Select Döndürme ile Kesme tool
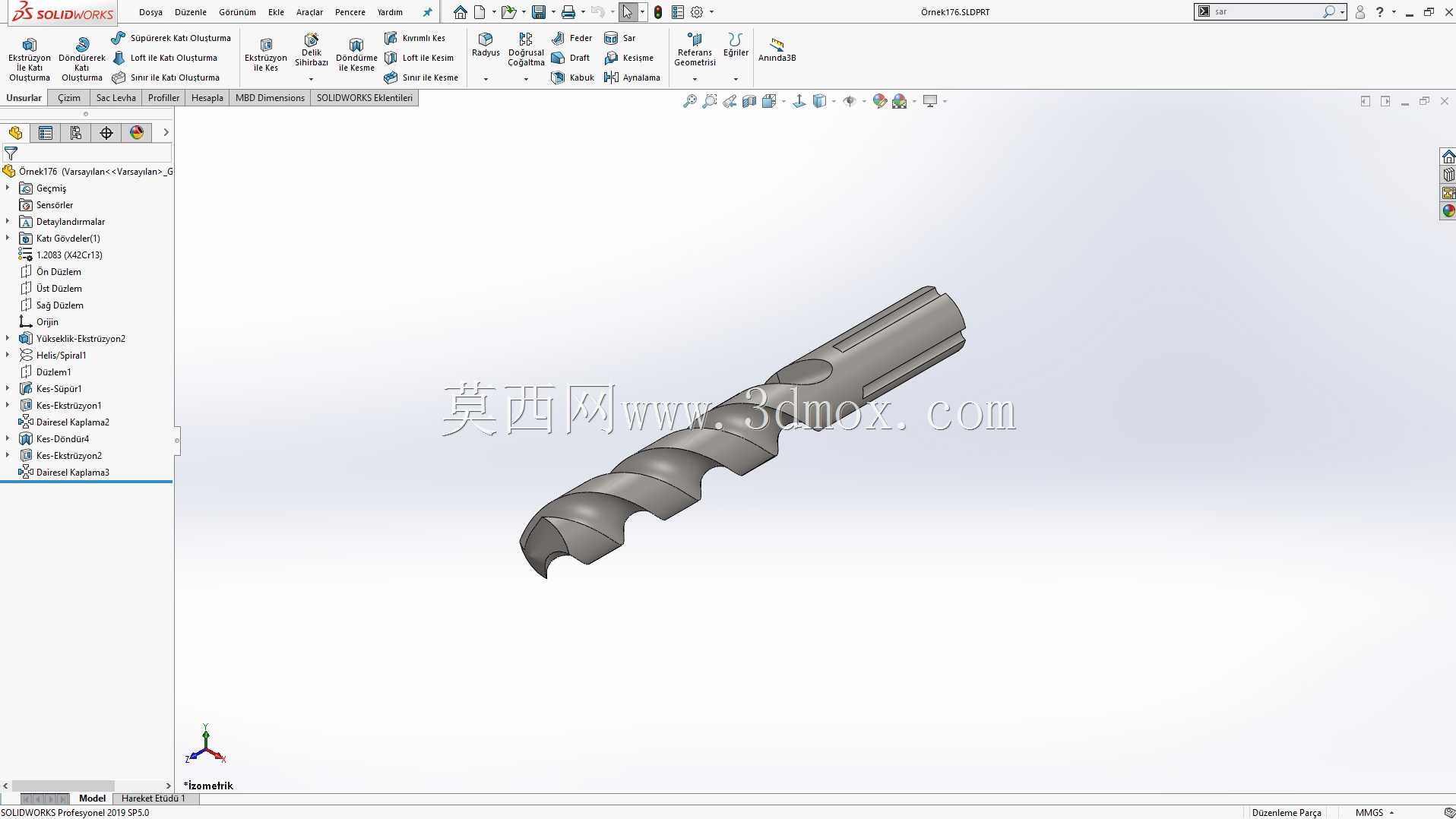 coord(356,55)
